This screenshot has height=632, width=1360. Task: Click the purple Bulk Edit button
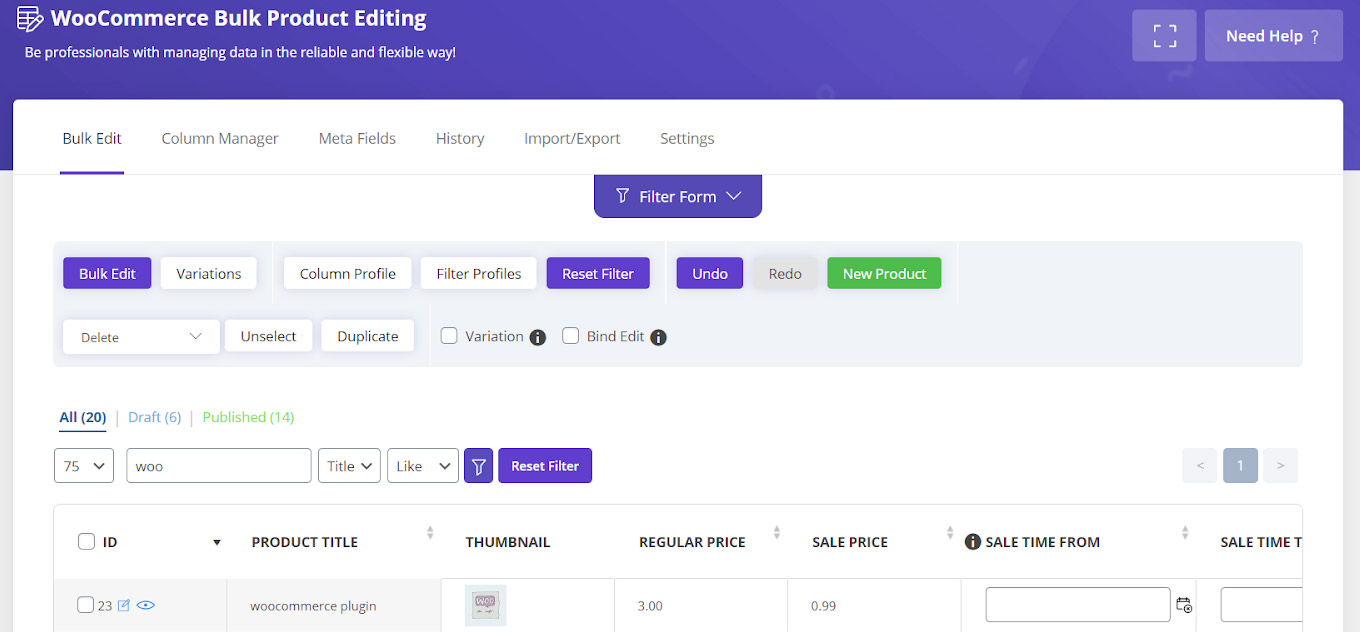pyautogui.click(x=107, y=273)
